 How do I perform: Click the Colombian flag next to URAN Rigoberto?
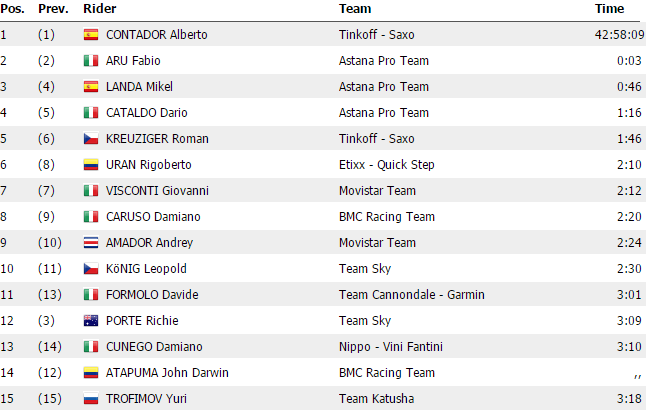click(90, 165)
